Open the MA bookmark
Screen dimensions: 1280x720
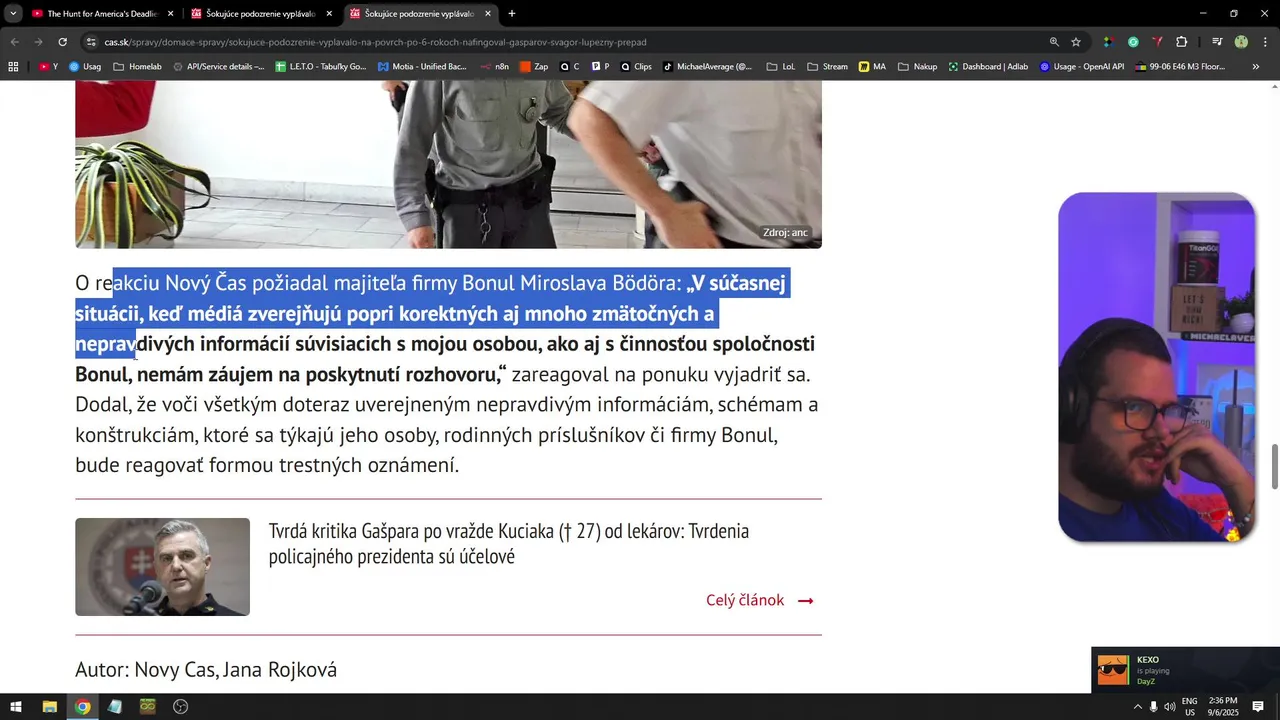click(872, 67)
